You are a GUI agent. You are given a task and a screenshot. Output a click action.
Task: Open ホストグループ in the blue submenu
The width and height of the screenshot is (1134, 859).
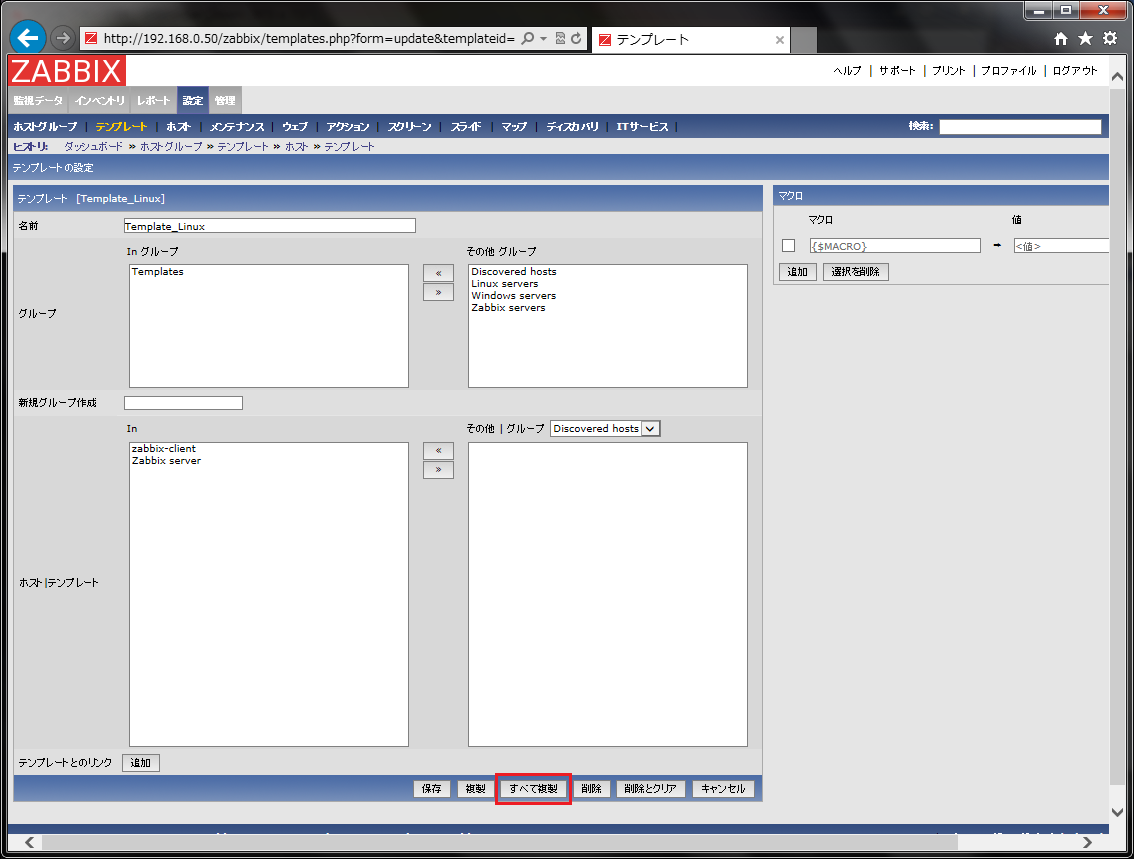[x=45, y=127]
